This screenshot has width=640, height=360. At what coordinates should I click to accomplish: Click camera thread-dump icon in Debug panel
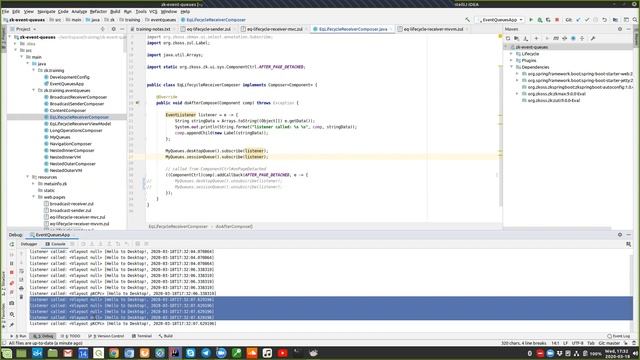(x=12, y=303)
